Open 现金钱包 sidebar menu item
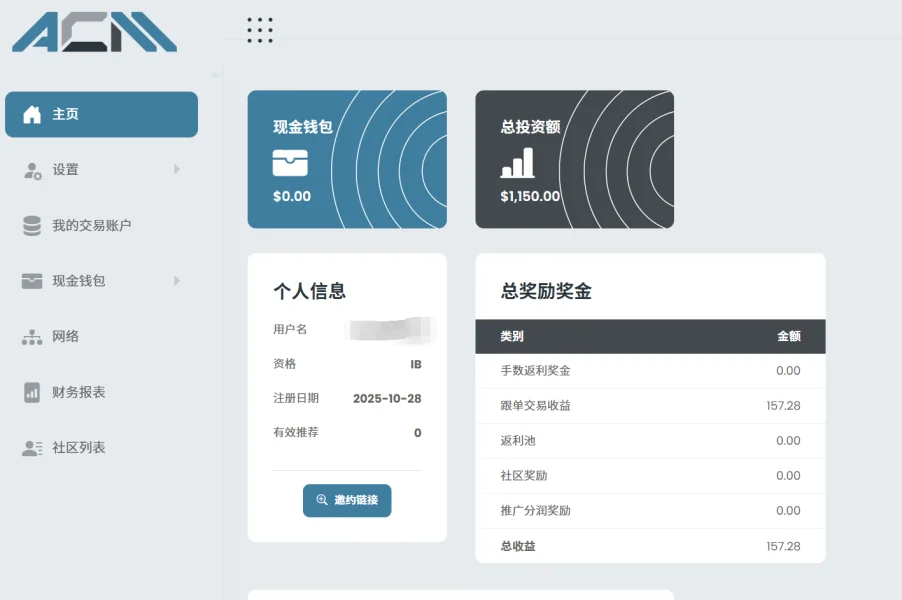This screenshot has width=902, height=600. 101,281
